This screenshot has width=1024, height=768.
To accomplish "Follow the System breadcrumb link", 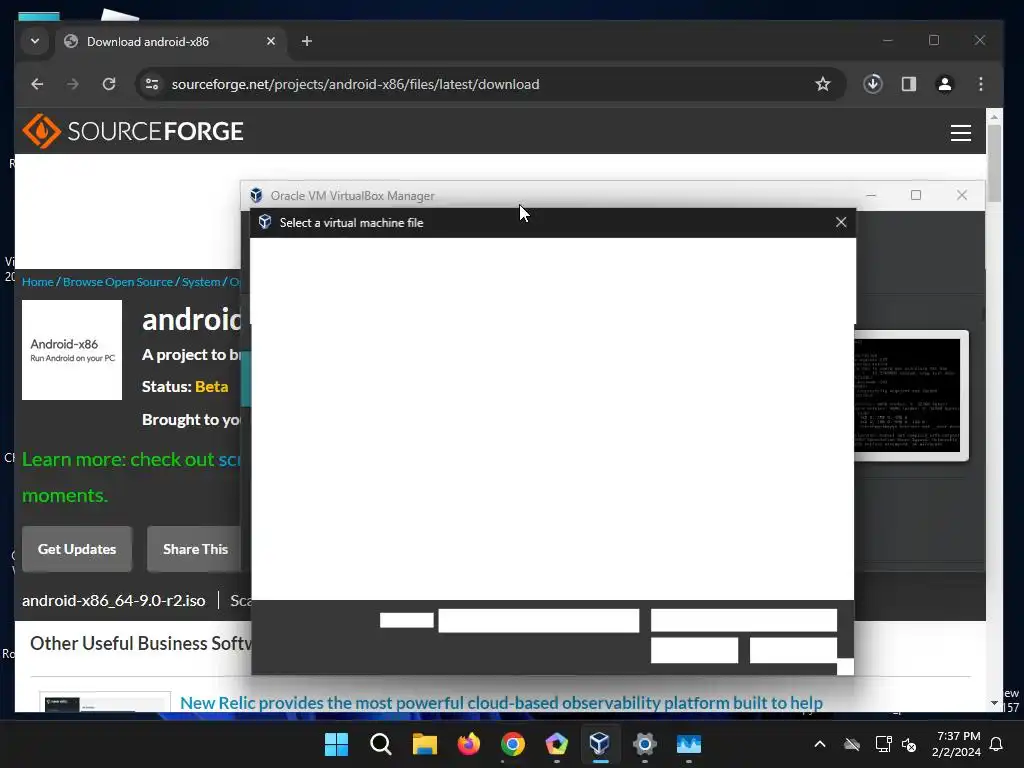I will point(201,282).
